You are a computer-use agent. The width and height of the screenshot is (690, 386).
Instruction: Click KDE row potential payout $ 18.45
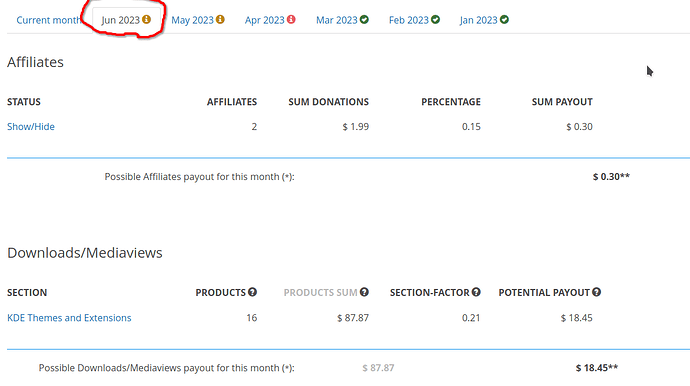tap(576, 318)
